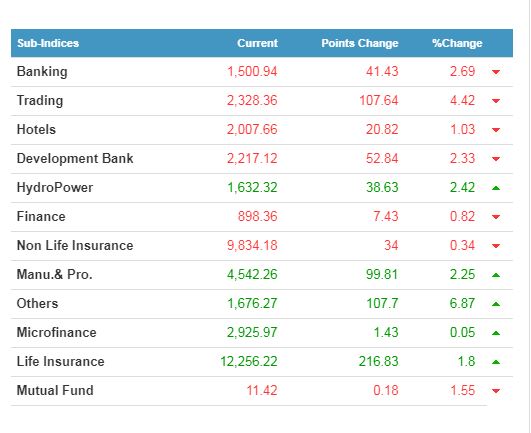
Task: Click the green up arrow beside Microfinance
Action: pyautogui.click(x=496, y=333)
